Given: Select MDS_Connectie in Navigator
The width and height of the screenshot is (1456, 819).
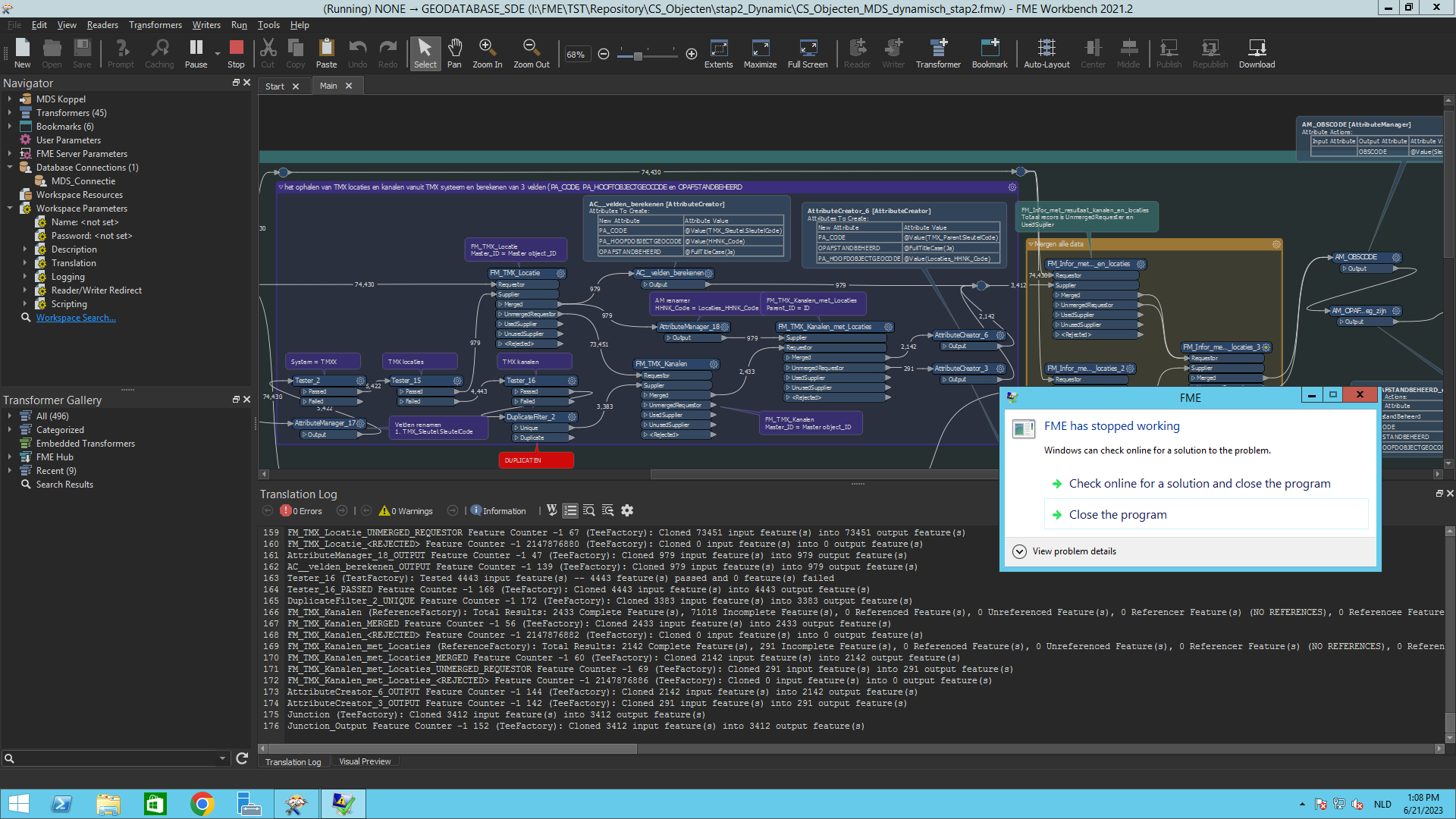Looking at the screenshot, I should coord(83,181).
